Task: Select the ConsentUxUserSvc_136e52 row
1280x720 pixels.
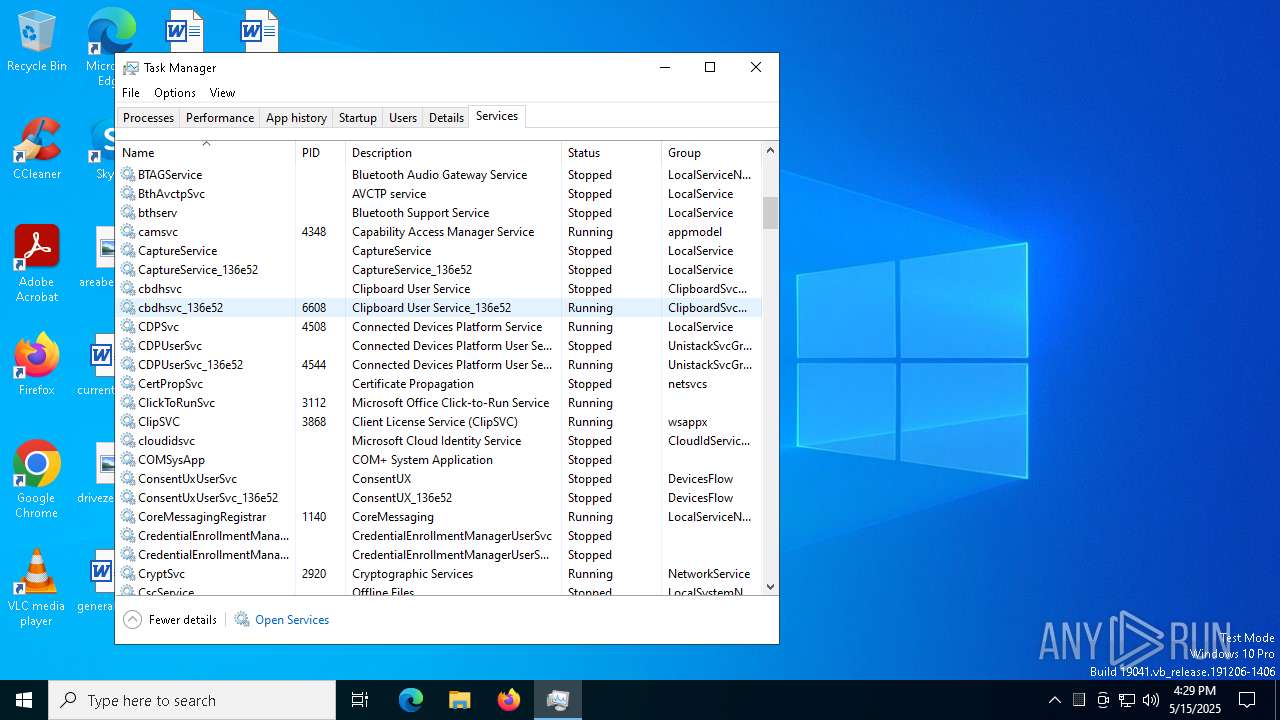Action: coord(439,497)
